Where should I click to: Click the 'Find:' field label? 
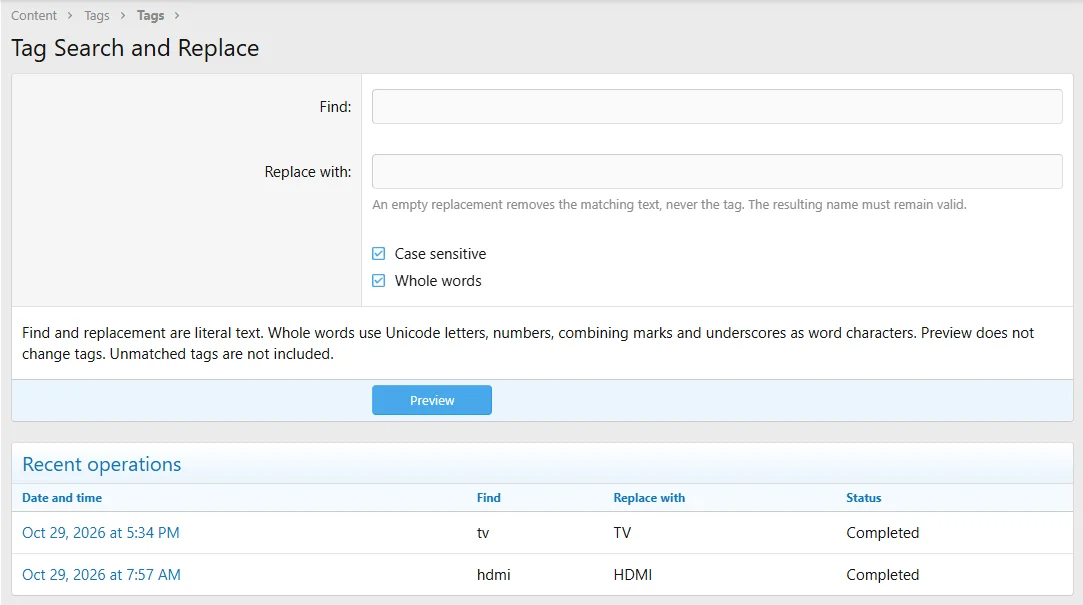(x=335, y=106)
